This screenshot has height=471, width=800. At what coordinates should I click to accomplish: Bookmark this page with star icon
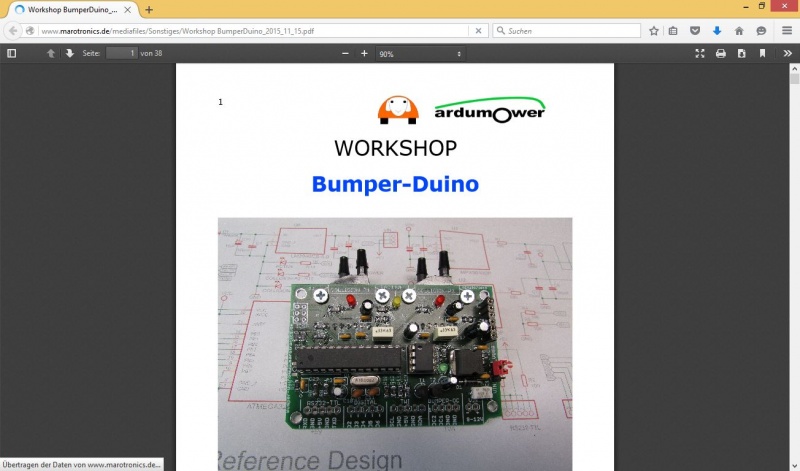click(654, 31)
